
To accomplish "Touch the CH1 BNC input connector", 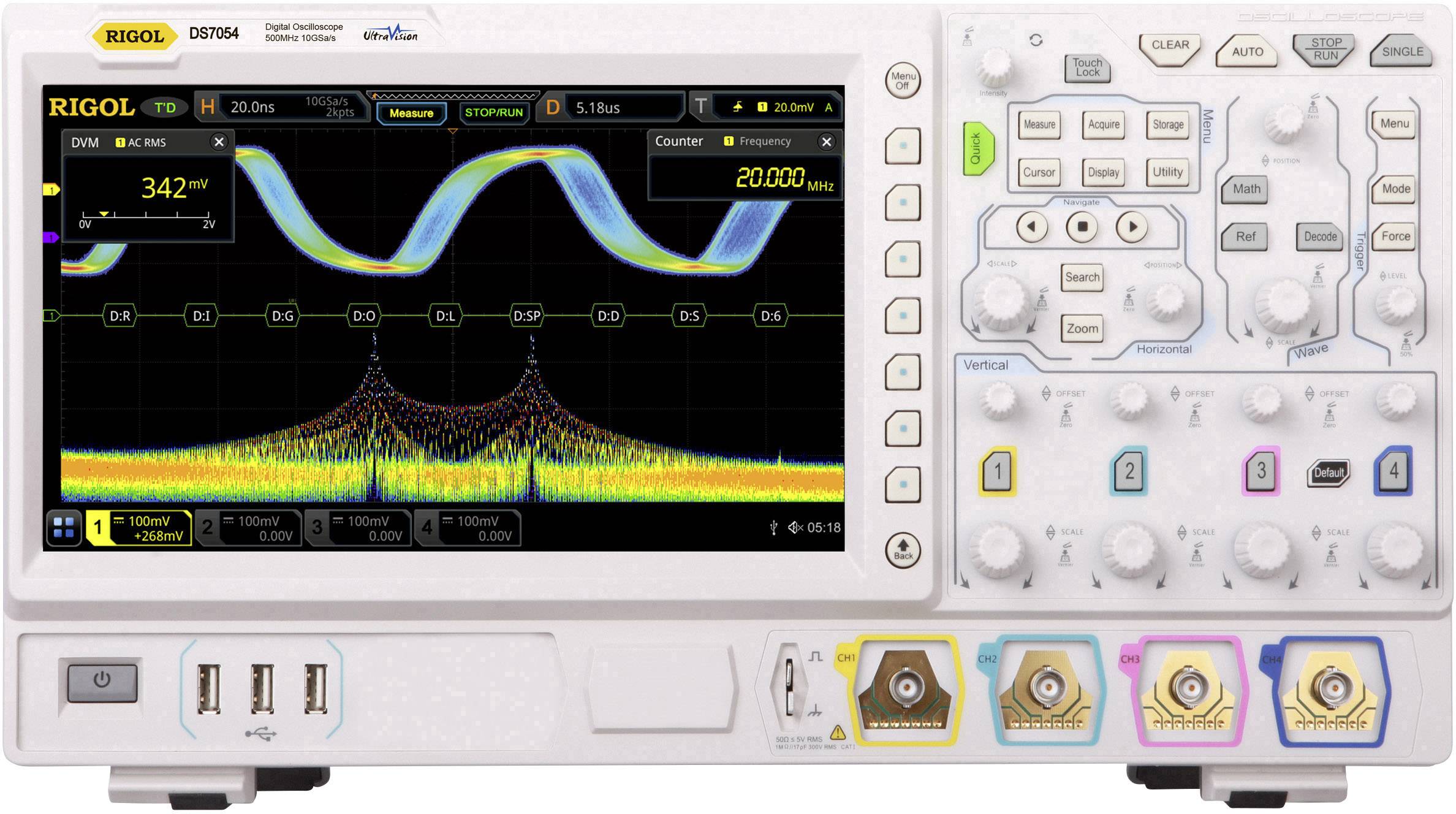I will click(906, 686).
